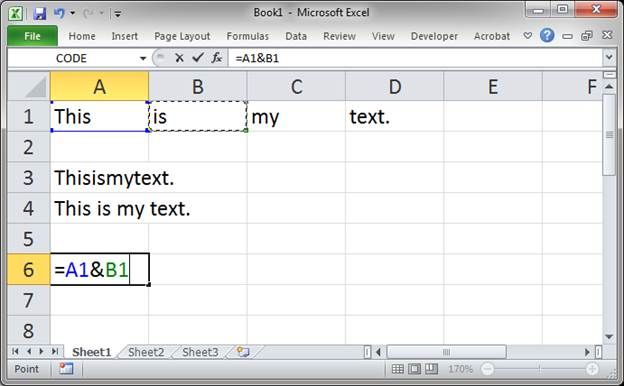Click cell D1 containing "text."

point(395,116)
